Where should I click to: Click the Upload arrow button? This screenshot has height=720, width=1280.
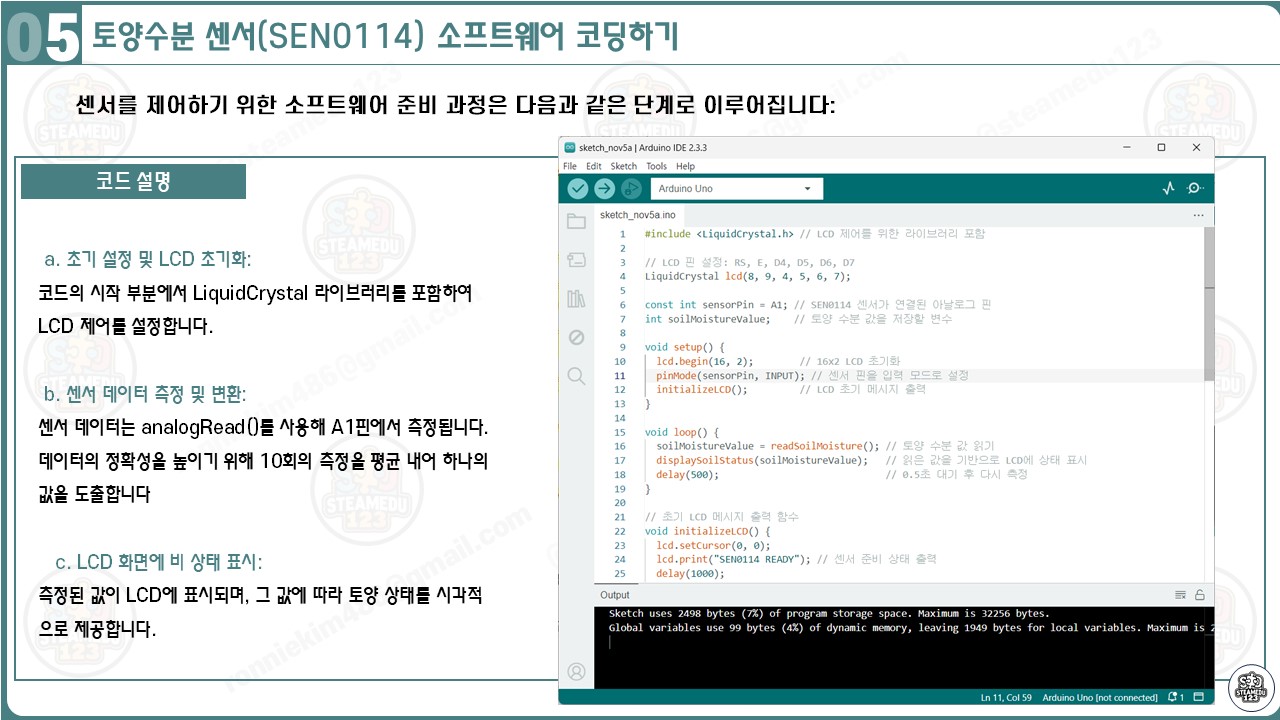pyautogui.click(x=604, y=189)
